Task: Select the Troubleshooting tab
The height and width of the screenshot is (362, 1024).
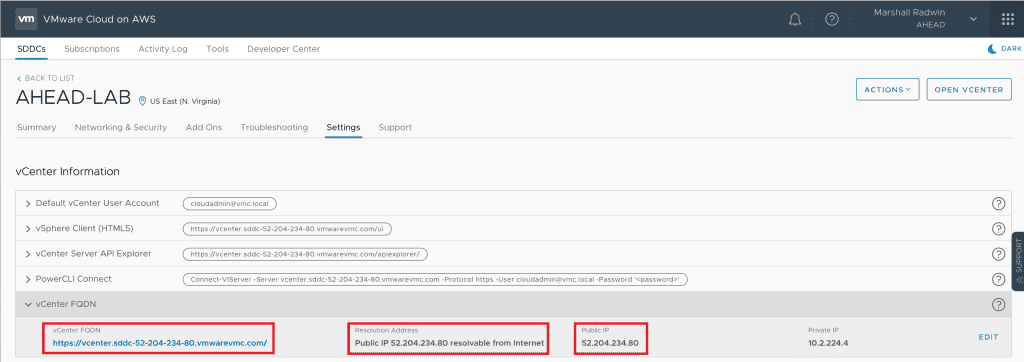Action: pos(274,127)
